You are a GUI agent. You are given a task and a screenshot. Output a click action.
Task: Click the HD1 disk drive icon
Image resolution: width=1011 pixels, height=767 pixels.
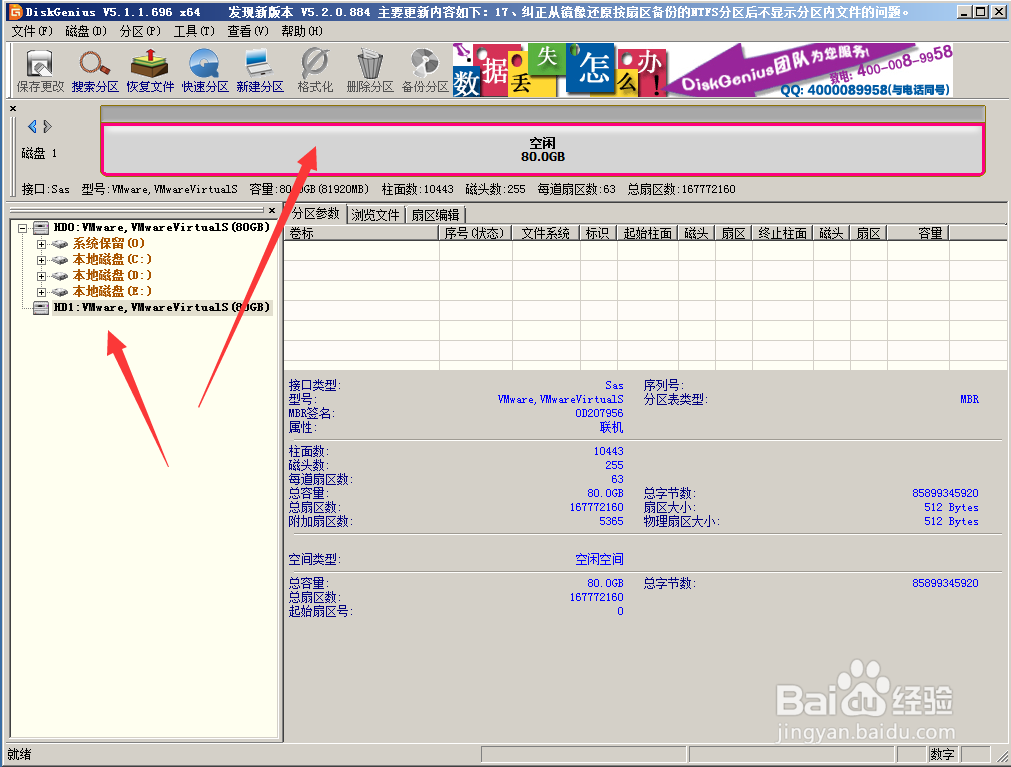(x=41, y=308)
